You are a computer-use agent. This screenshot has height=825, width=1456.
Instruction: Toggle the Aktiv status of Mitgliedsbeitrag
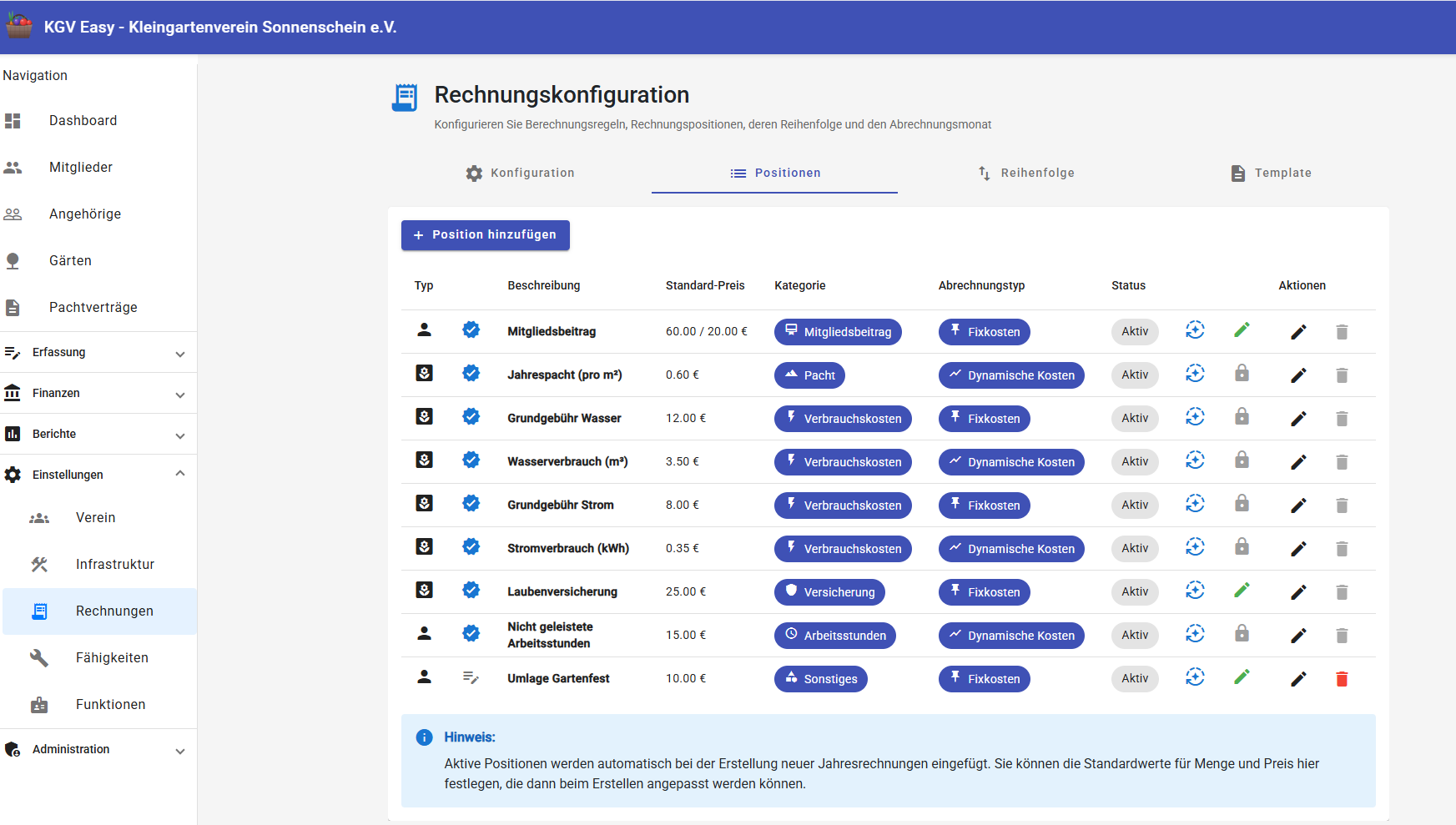(x=1135, y=331)
